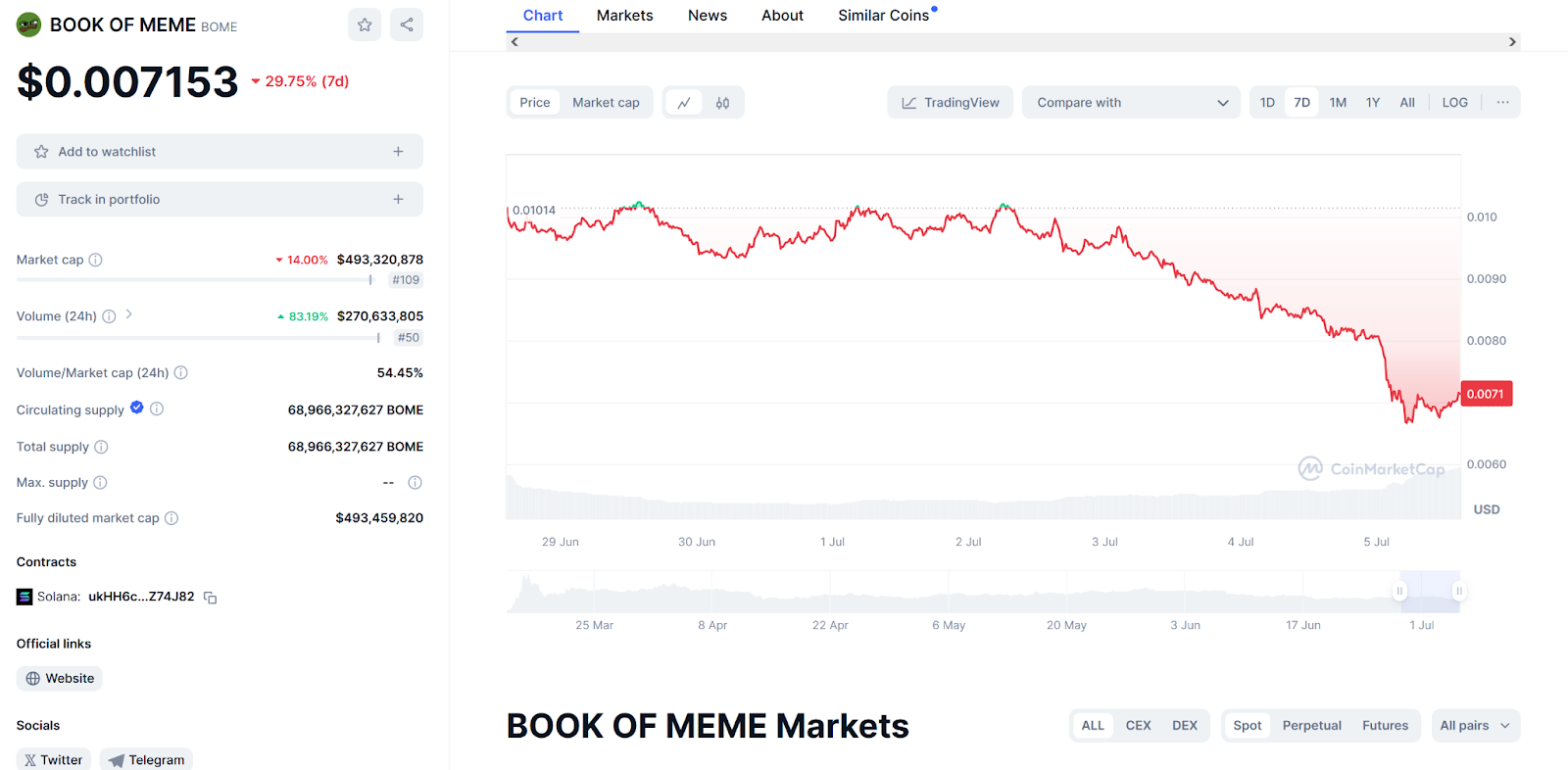The height and width of the screenshot is (770, 1568).
Task: Open the Telegram social link
Action: pyautogui.click(x=146, y=760)
